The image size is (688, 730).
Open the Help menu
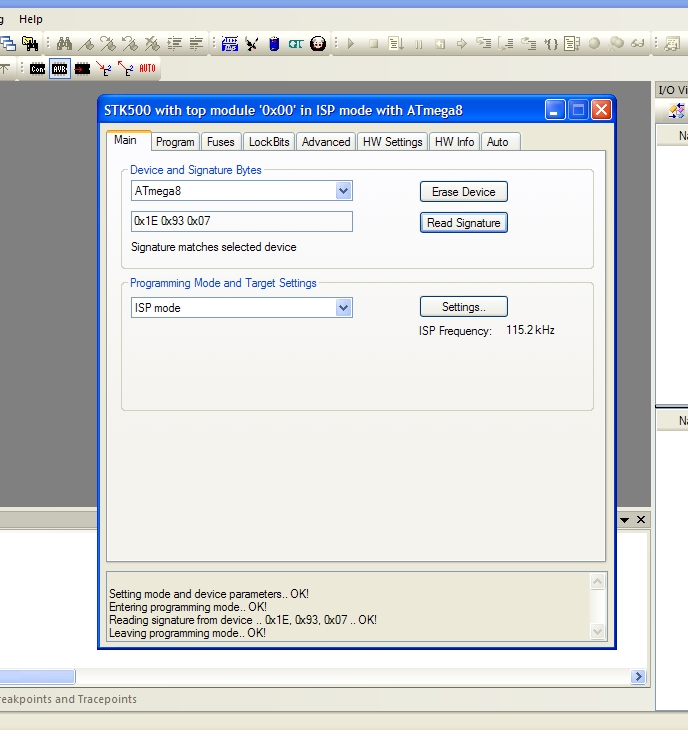[31, 19]
